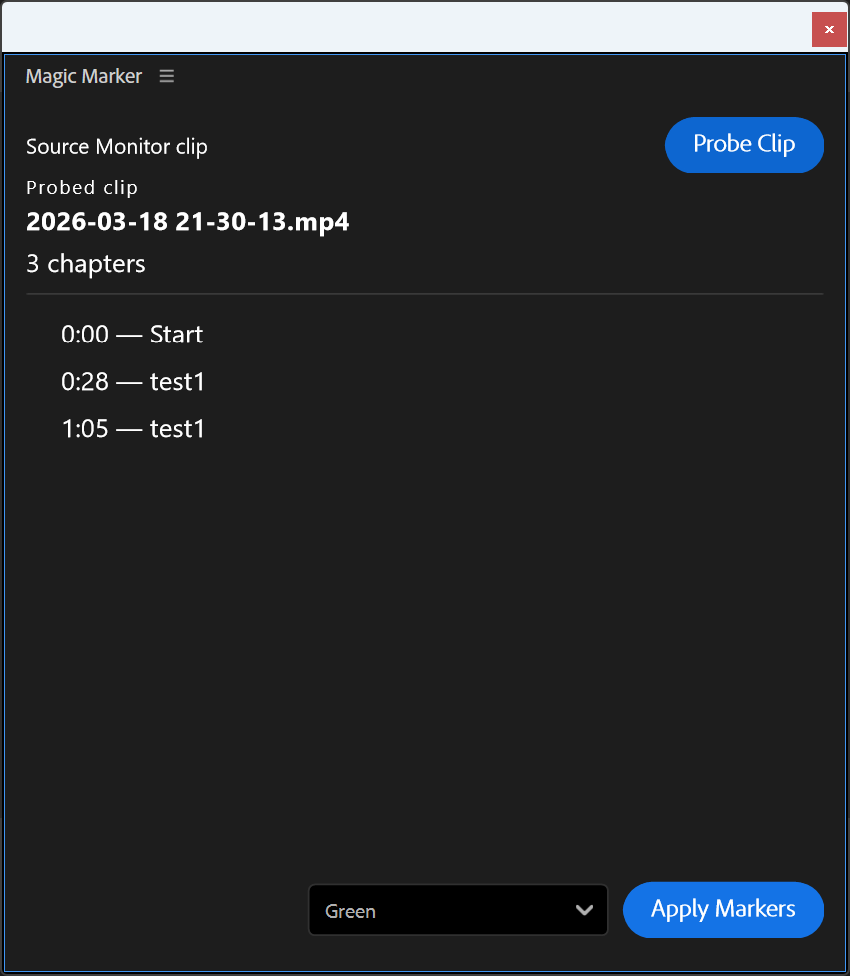The height and width of the screenshot is (976, 850).
Task: Open the Green marker color dropdown
Action: coord(457,910)
